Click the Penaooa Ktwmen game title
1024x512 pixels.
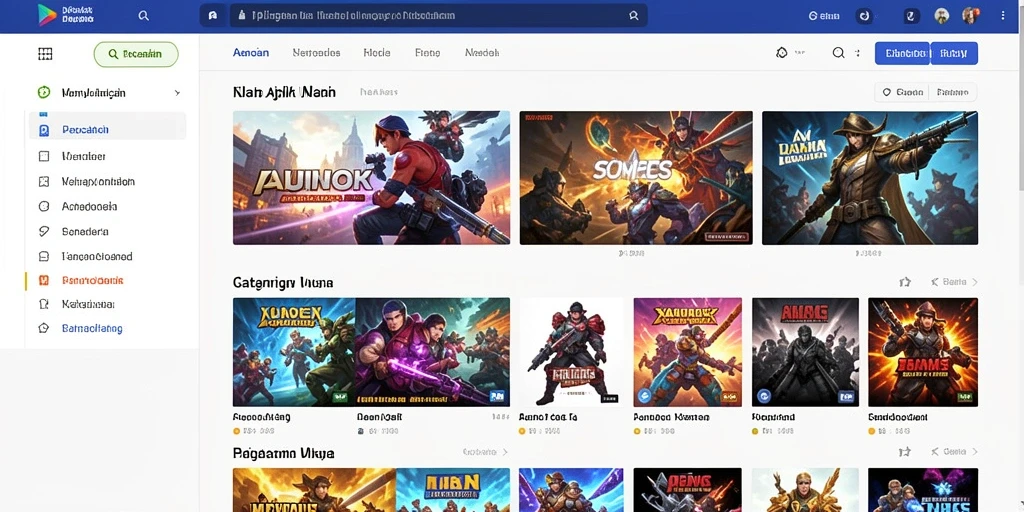tap(671, 417)
